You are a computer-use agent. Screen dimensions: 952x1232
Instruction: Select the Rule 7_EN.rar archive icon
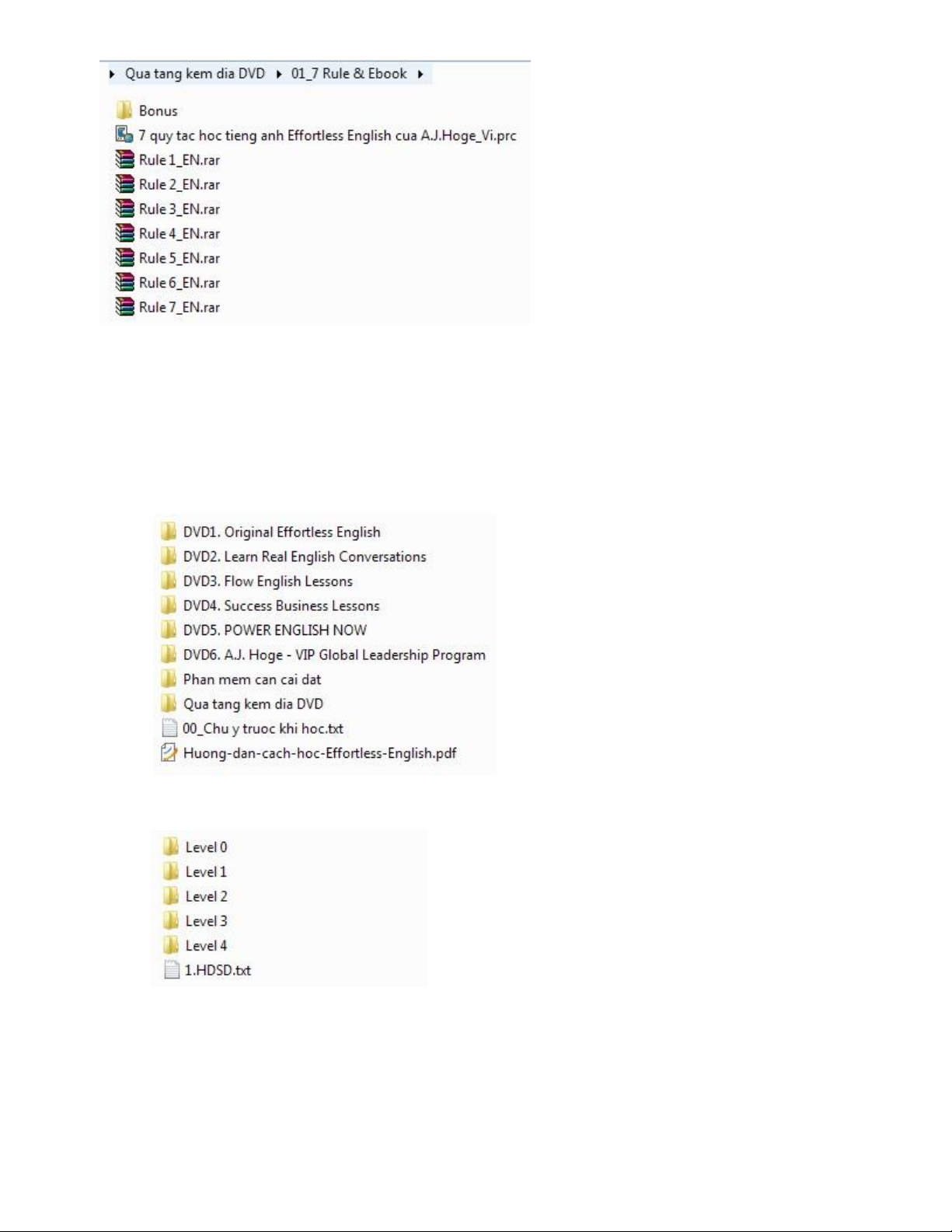124,307
